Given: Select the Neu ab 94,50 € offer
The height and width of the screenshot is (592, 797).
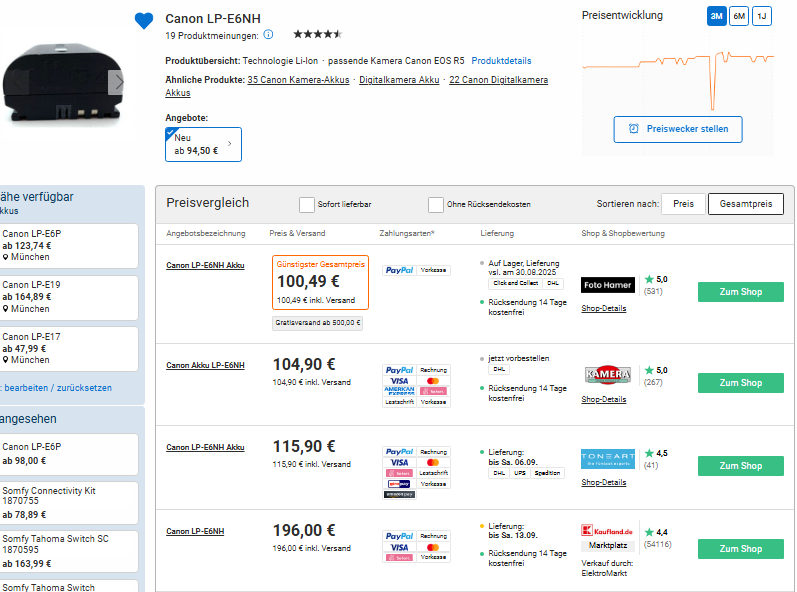Looking at the screenshot, I should 203,144.
